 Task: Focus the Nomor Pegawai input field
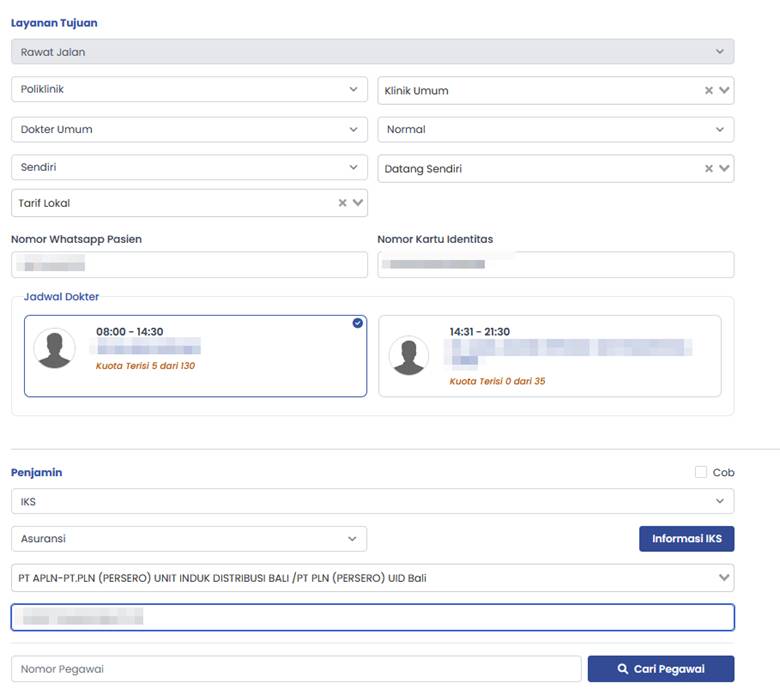[295, 669]
